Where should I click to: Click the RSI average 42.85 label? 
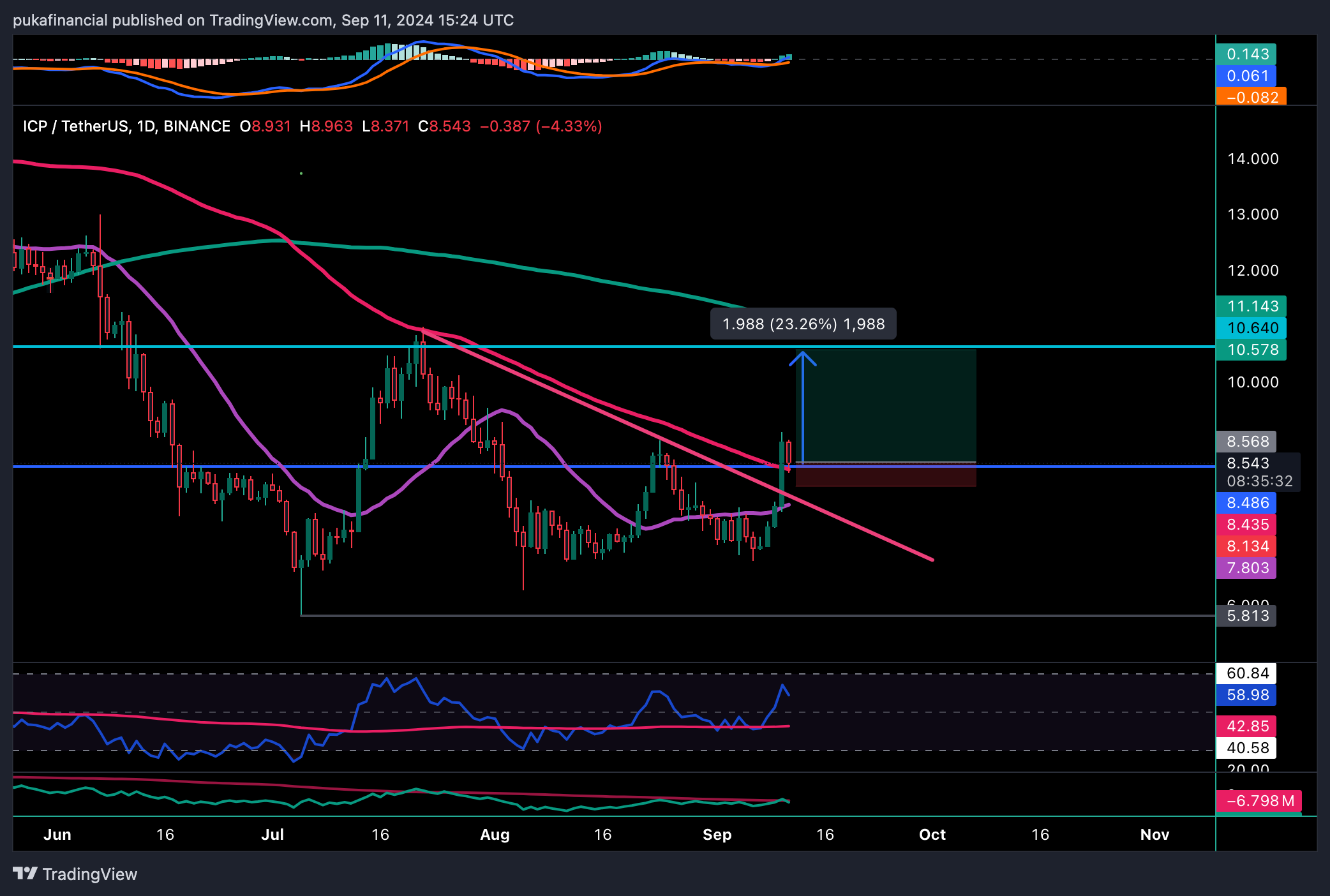pyautogui.click(x=1246, y=726)
